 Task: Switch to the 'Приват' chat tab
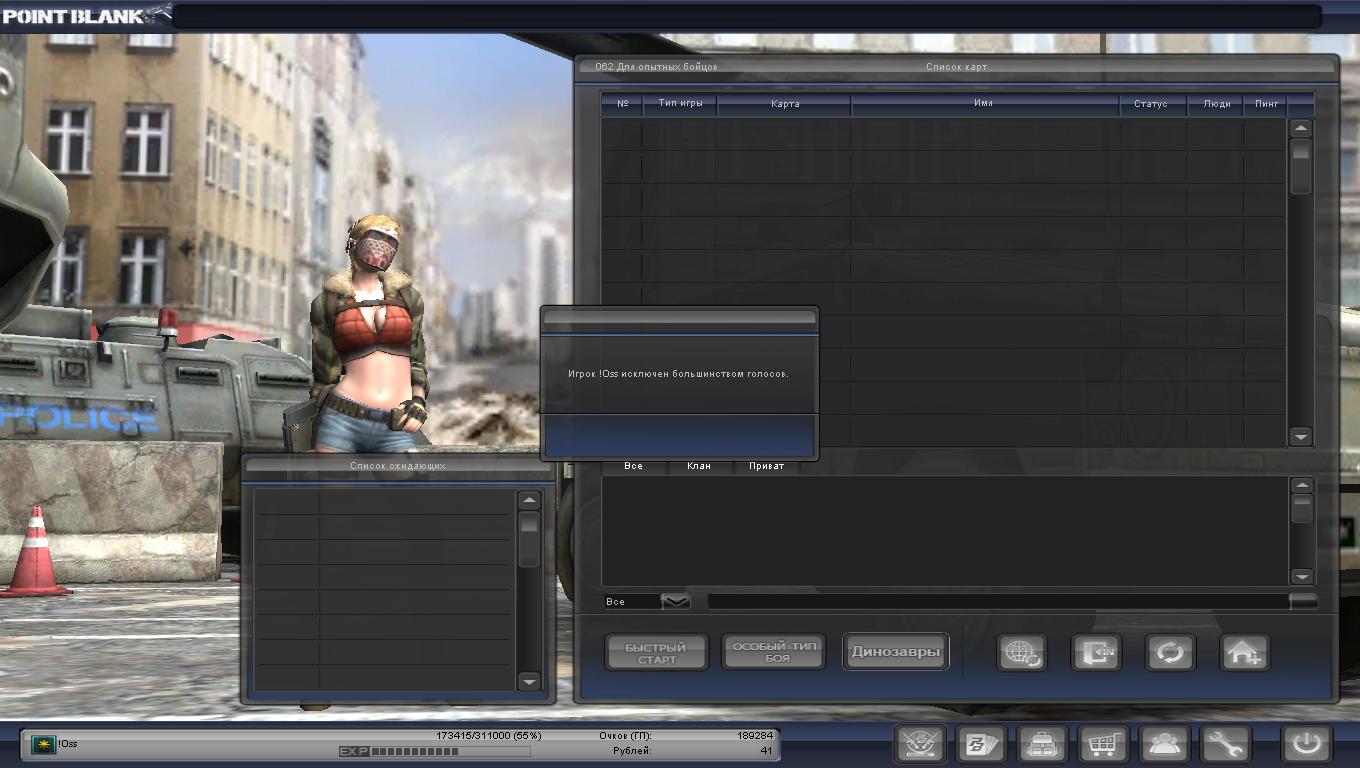tap(766, 466)
